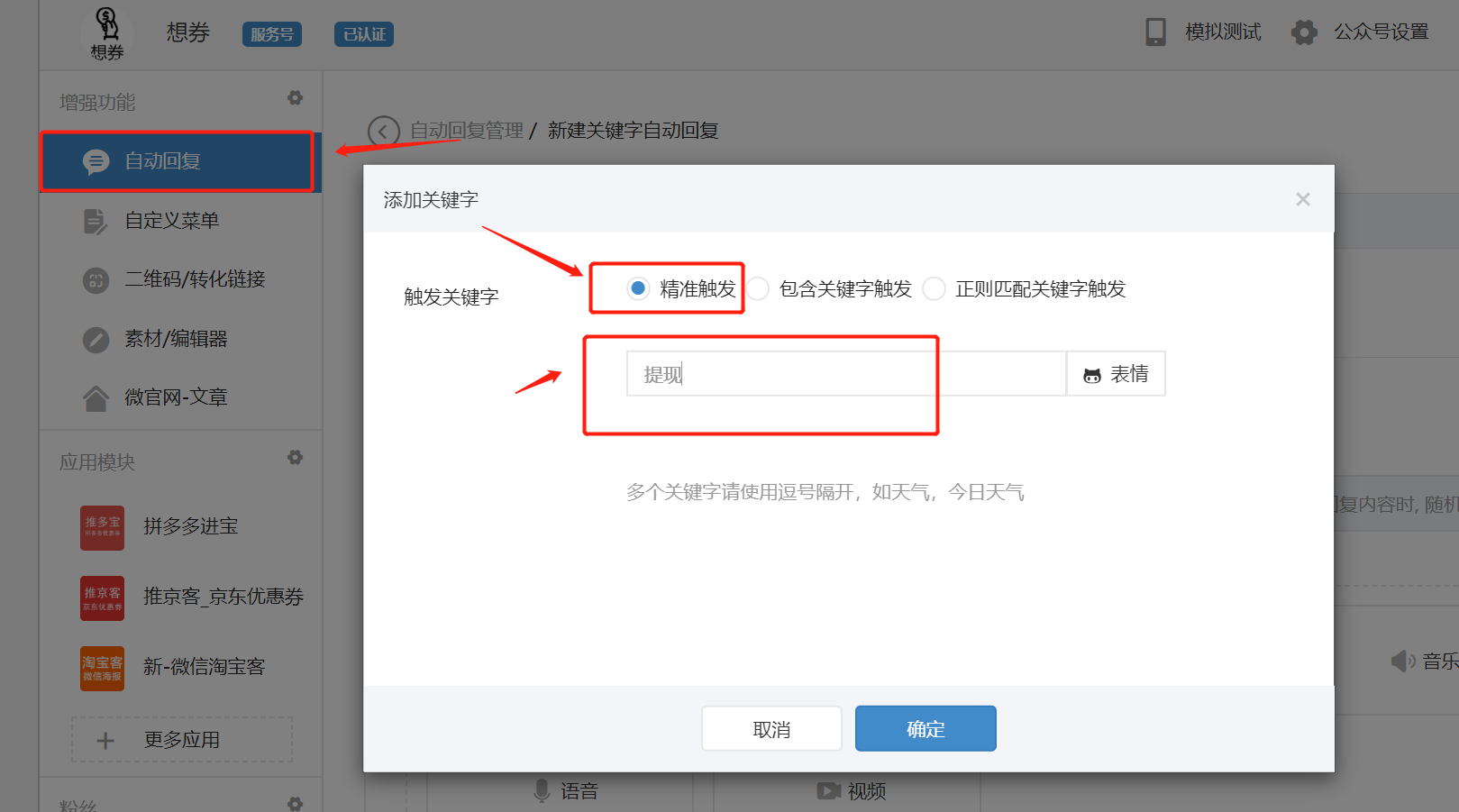
Task: Click the 取消 button
Action: click(x=771, y=728)
